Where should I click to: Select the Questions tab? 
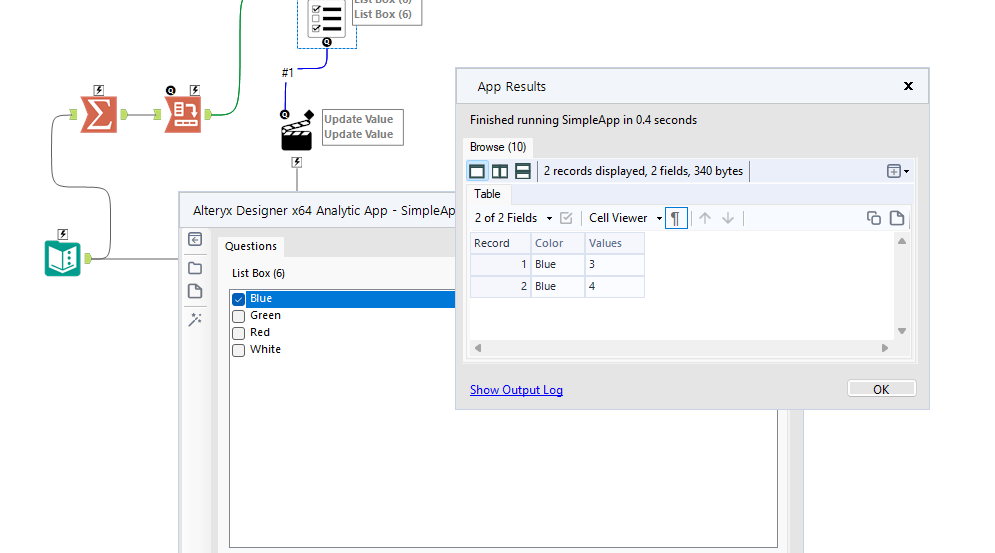251,246
